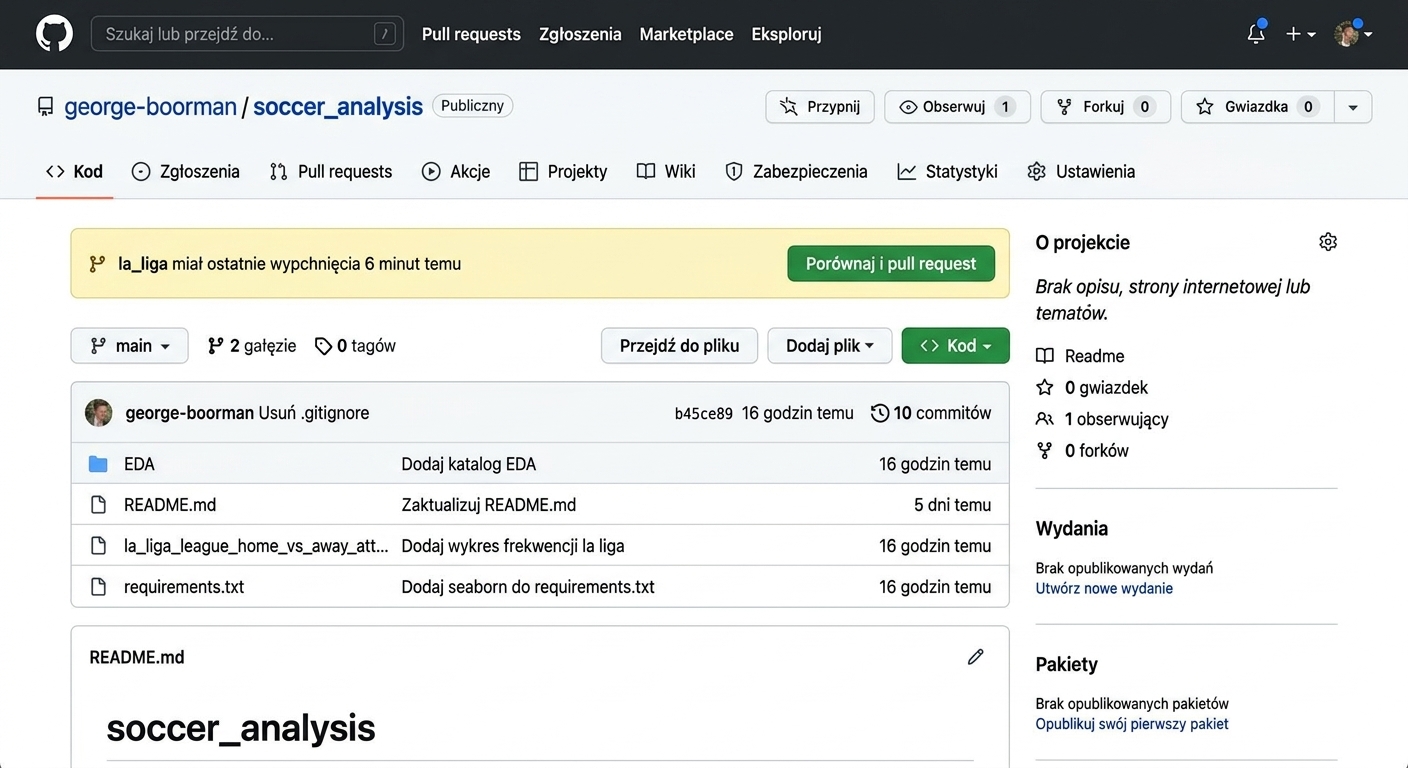Click the gear icon in O projekcie

pos(1328,242)
